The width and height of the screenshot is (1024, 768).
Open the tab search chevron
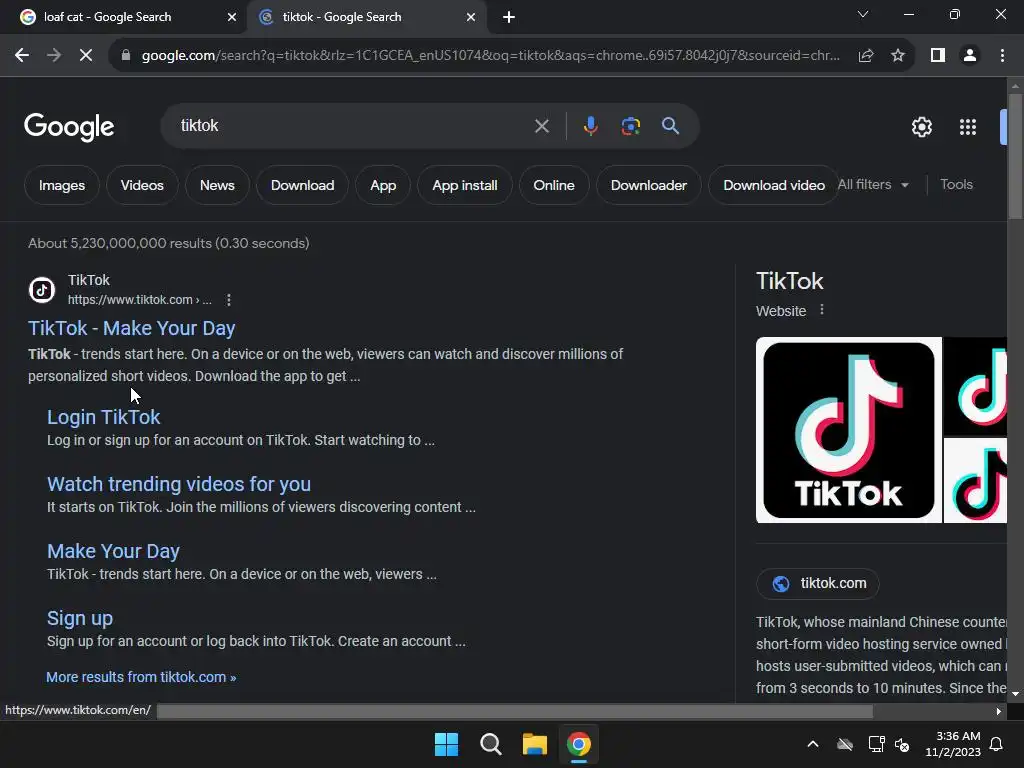(863, 14)
